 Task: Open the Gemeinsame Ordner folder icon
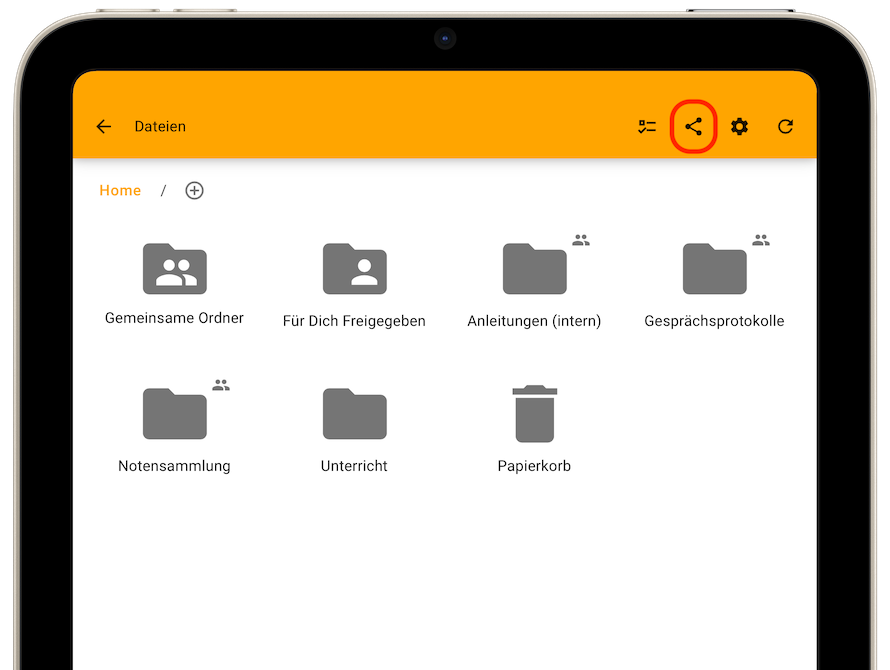(x=175, y=269)
